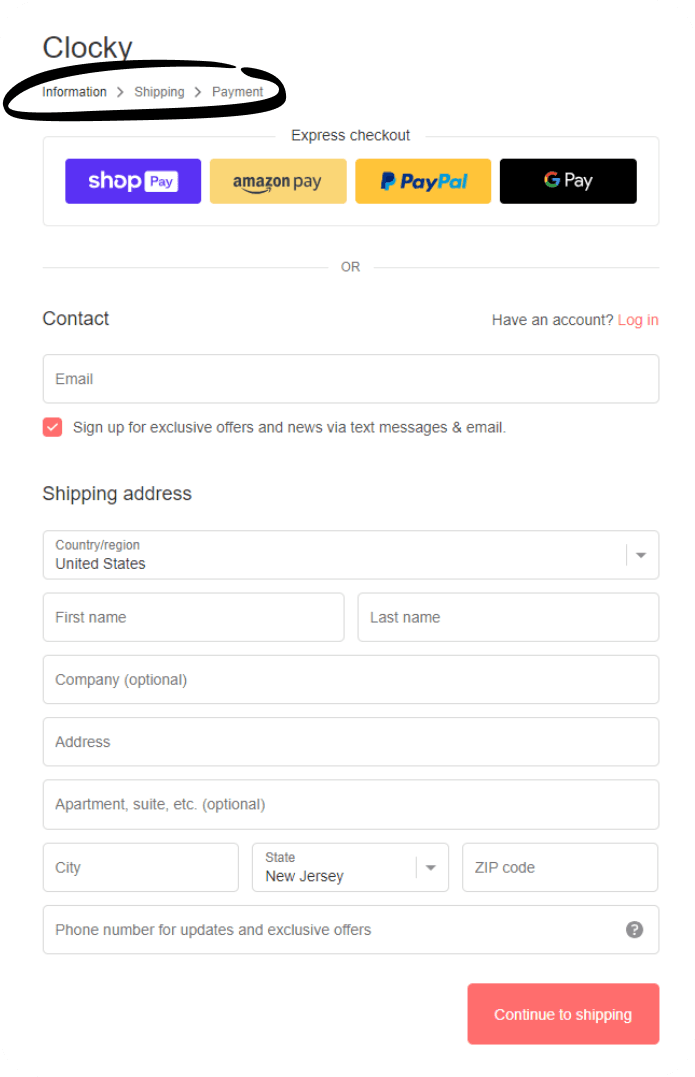Focus the Email input field
The image size is (695, 1077).
click(351, 379)
